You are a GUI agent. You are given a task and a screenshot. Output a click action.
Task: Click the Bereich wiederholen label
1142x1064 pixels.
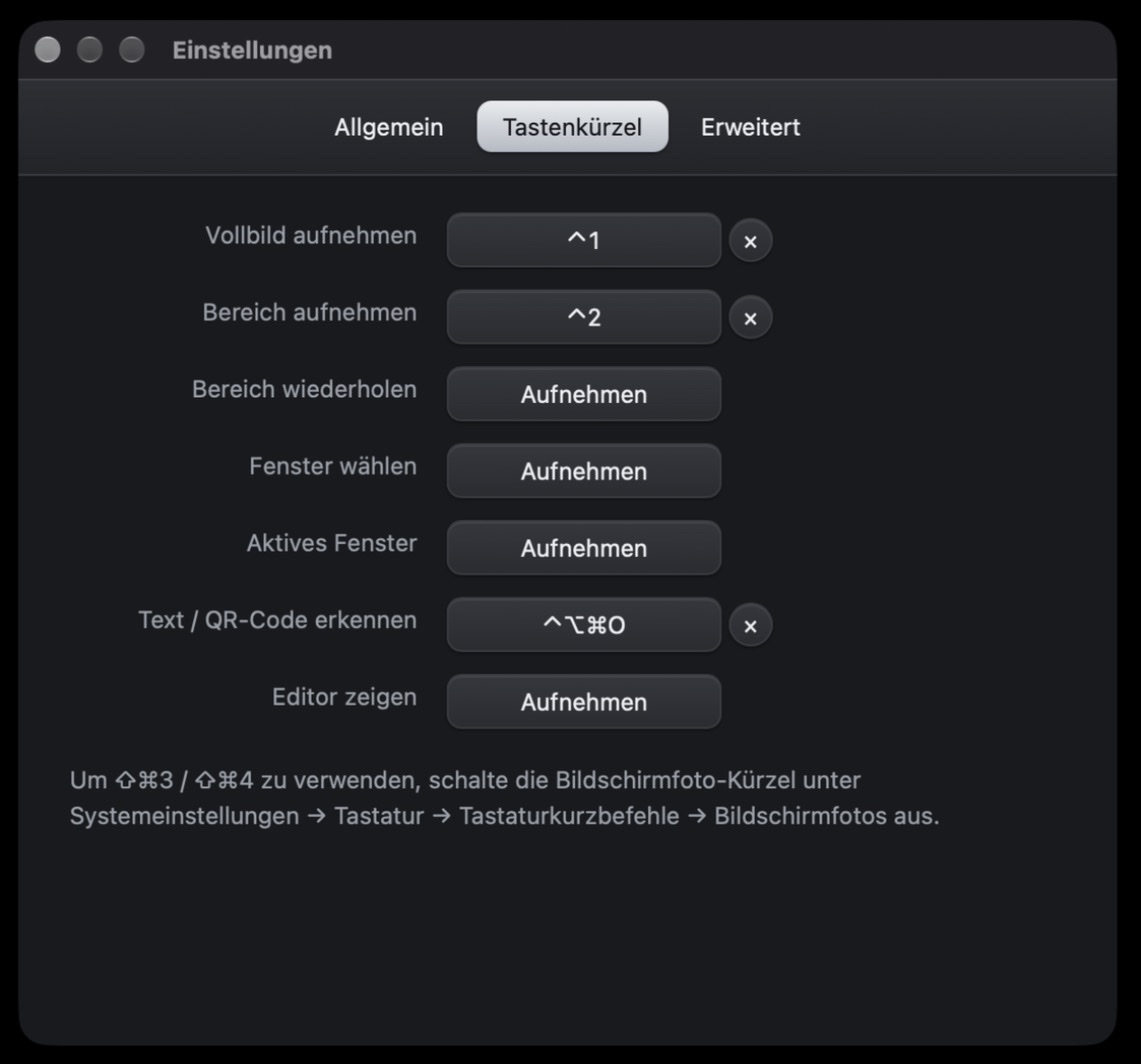click(x=304, y=389)
